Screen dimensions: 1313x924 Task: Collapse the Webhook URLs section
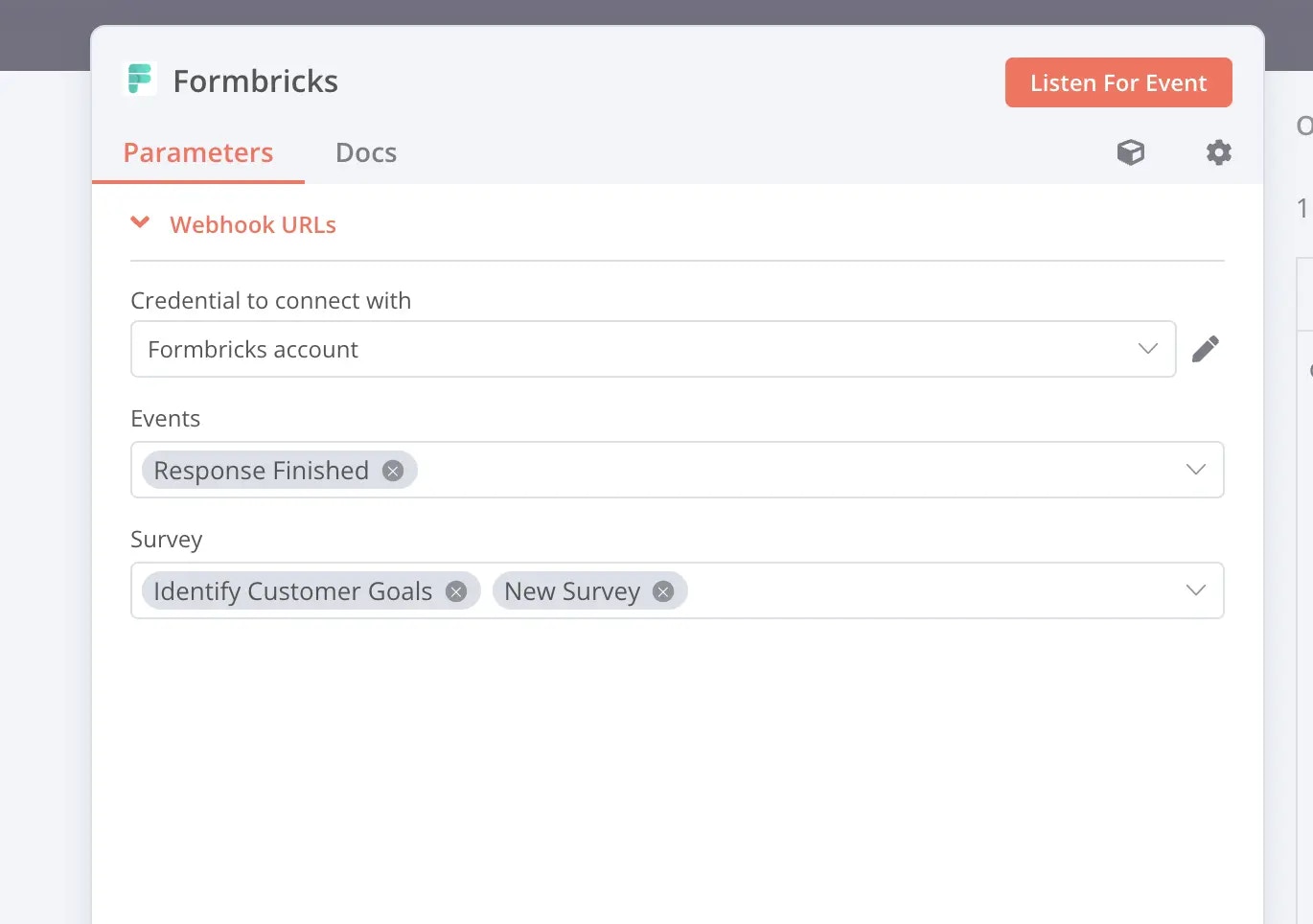(140, 223)
